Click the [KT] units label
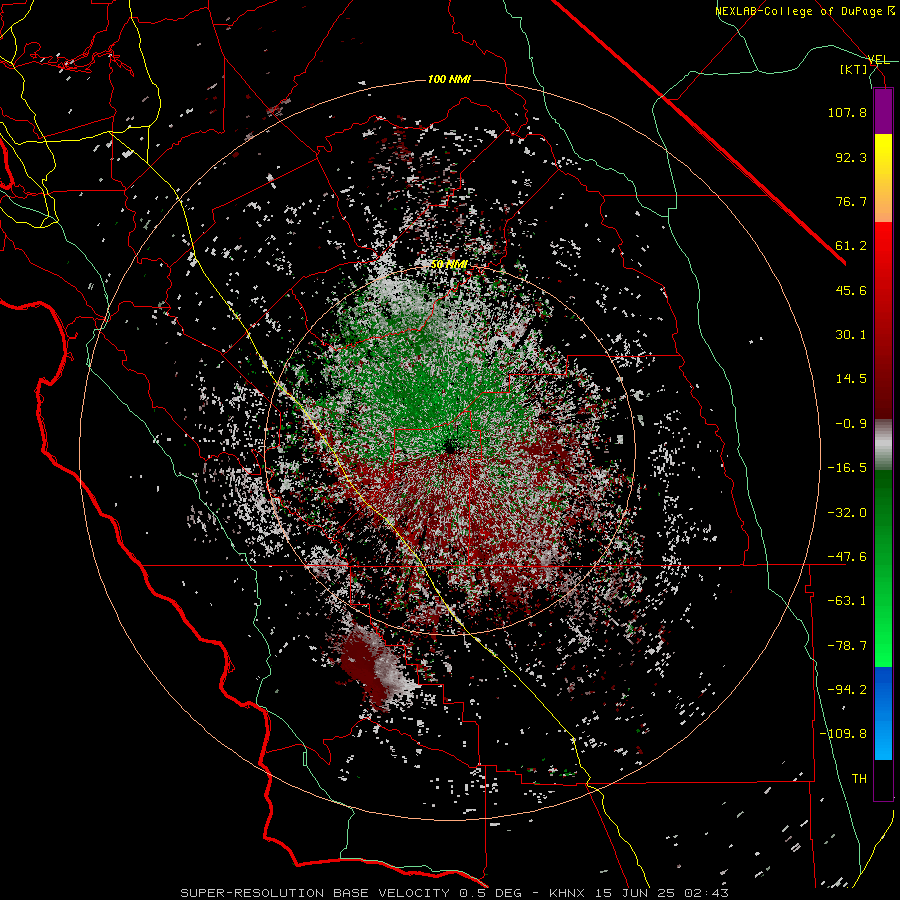This screenshot has height=900, width=900. point(854,69)
